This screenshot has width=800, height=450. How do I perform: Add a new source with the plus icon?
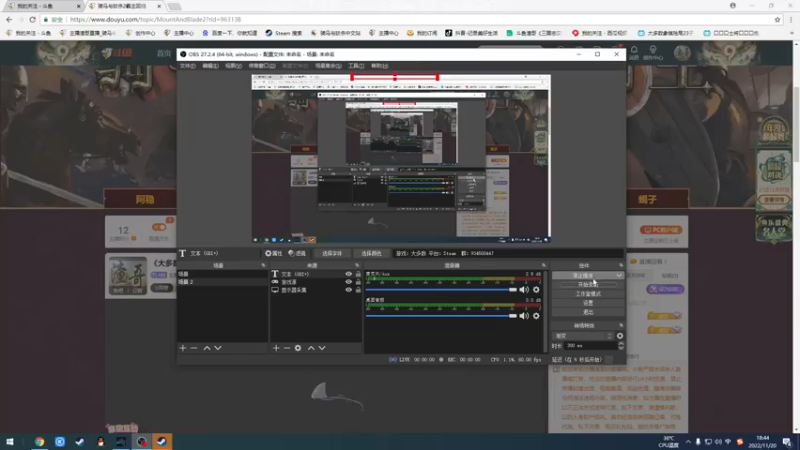coord(276,348)
